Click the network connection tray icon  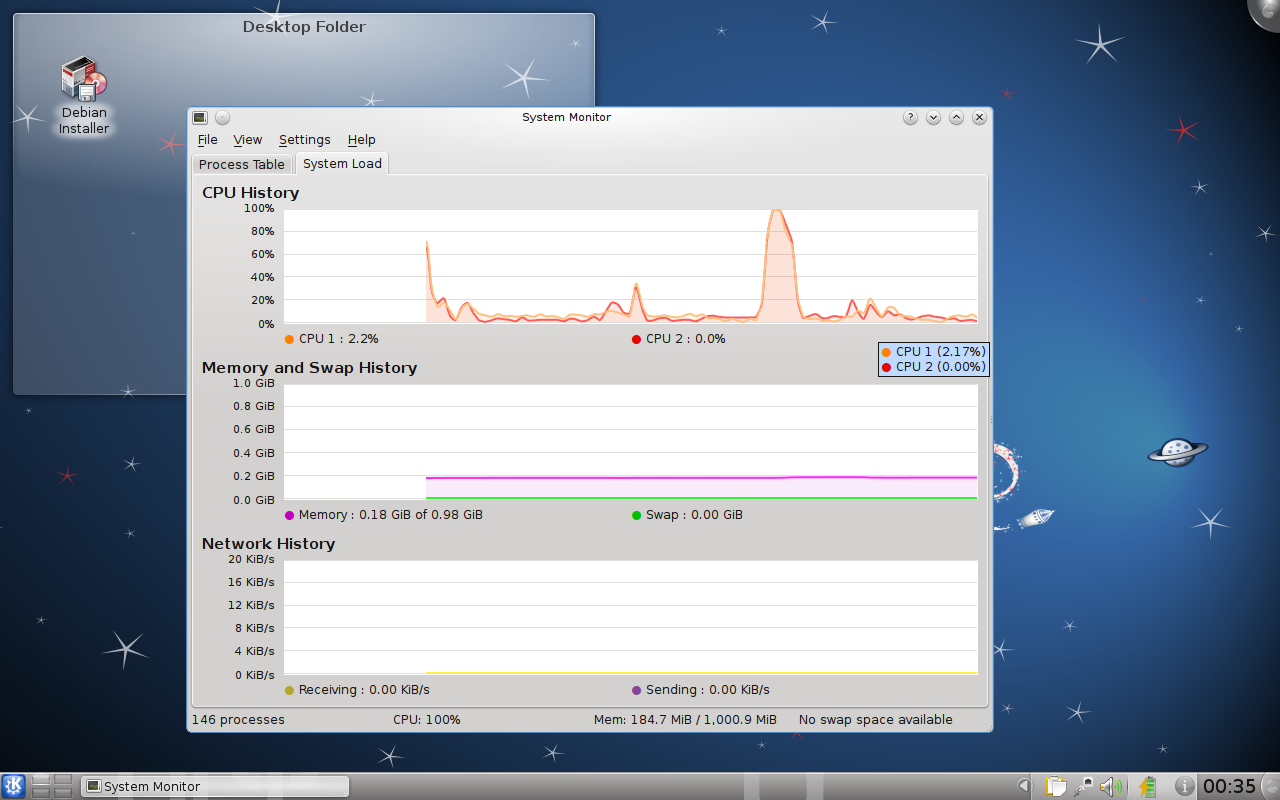[x=1085, y=786]
